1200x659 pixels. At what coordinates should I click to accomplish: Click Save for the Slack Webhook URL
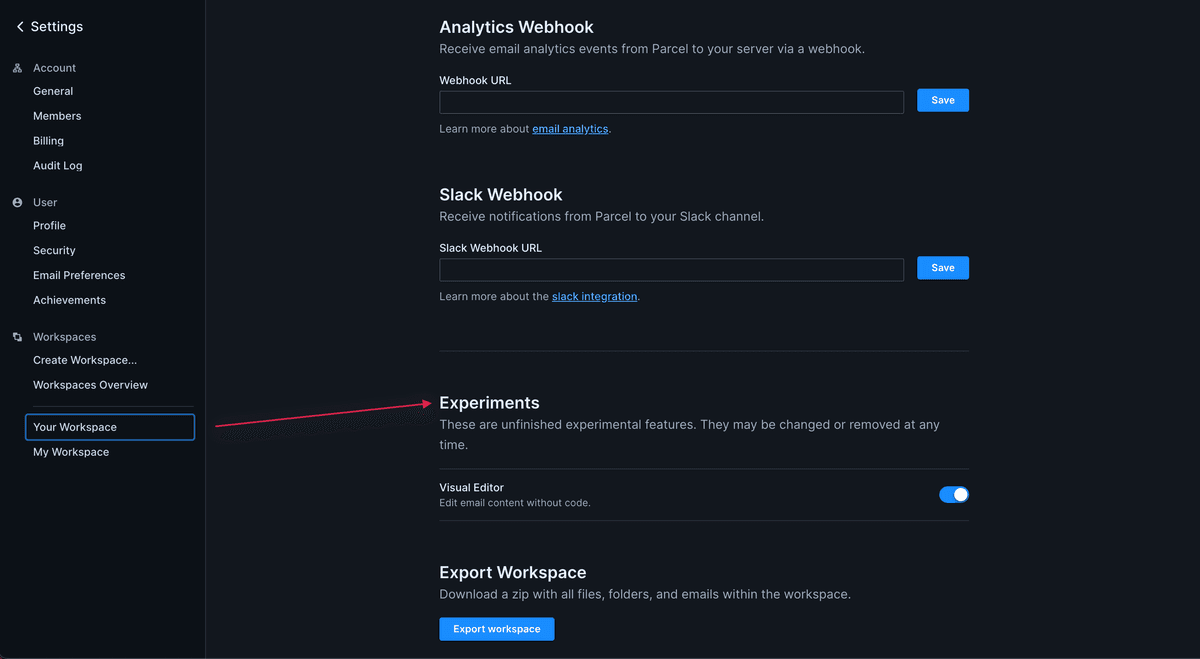click(x=942, y=267)
